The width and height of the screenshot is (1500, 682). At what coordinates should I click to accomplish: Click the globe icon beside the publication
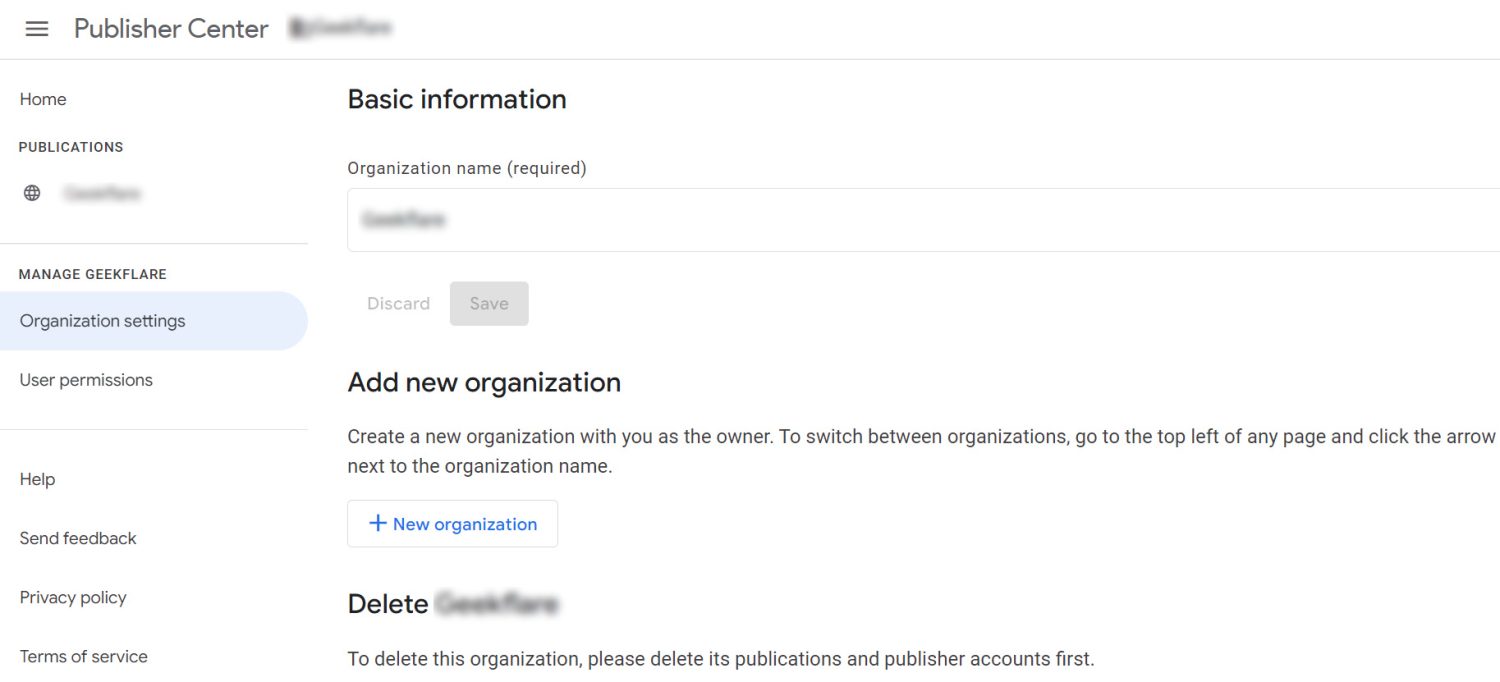coord(32,193)
